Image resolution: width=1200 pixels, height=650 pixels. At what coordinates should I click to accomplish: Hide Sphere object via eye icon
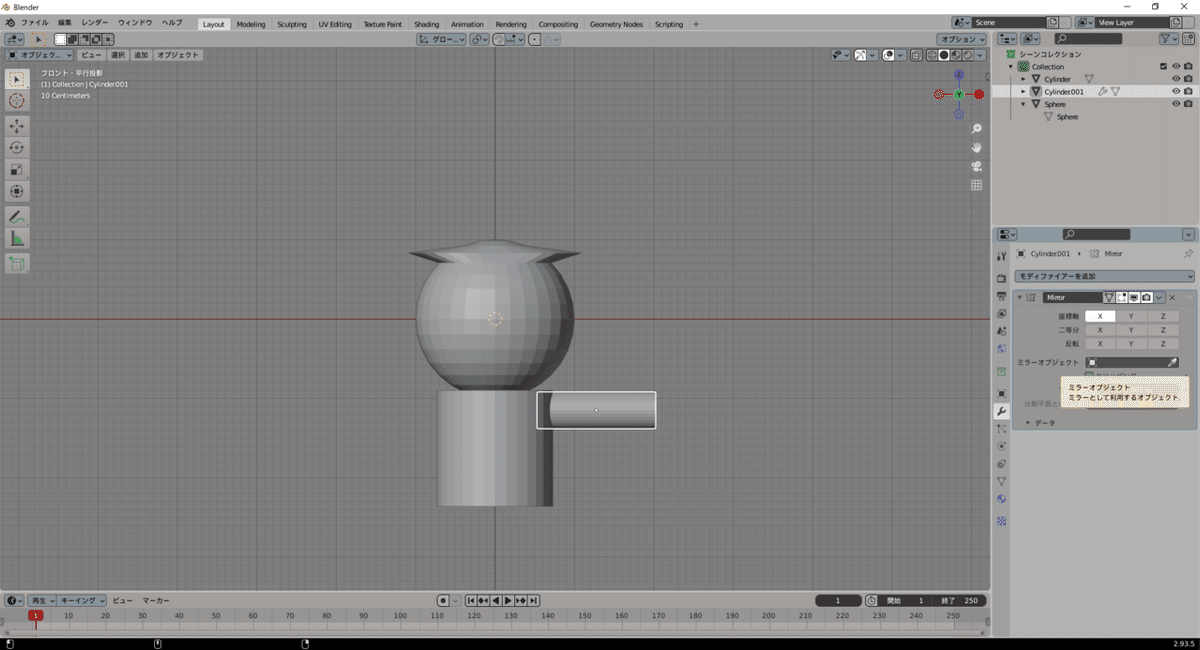pos(1176,104)
